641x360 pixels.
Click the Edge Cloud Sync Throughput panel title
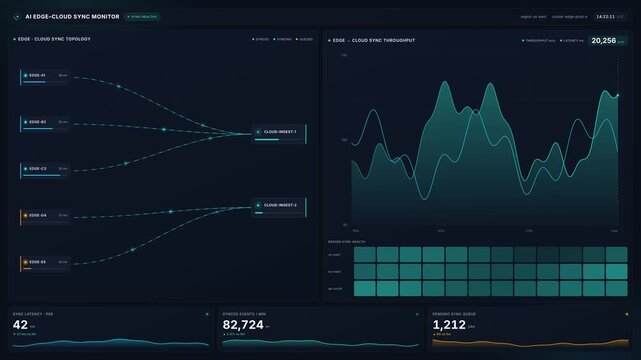(374, 40)
